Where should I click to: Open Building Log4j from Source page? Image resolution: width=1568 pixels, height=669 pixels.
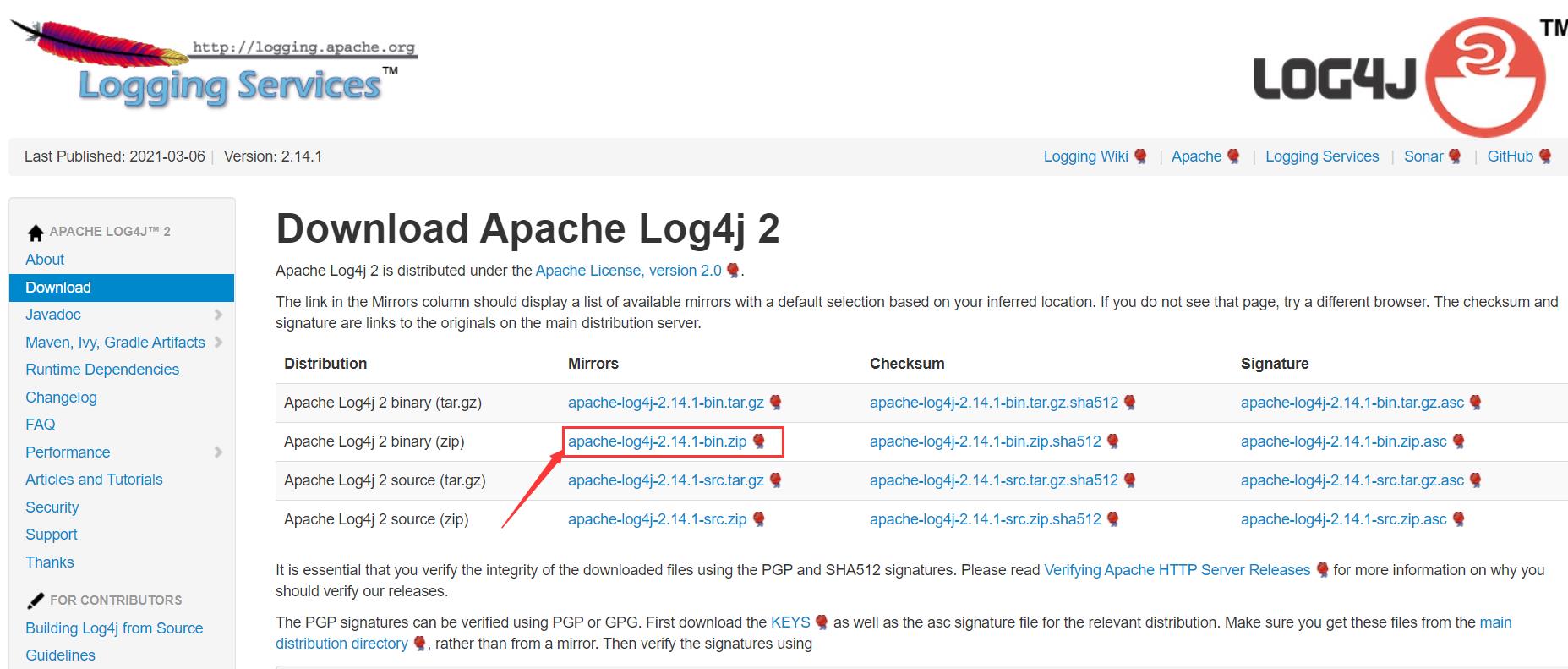114,628
